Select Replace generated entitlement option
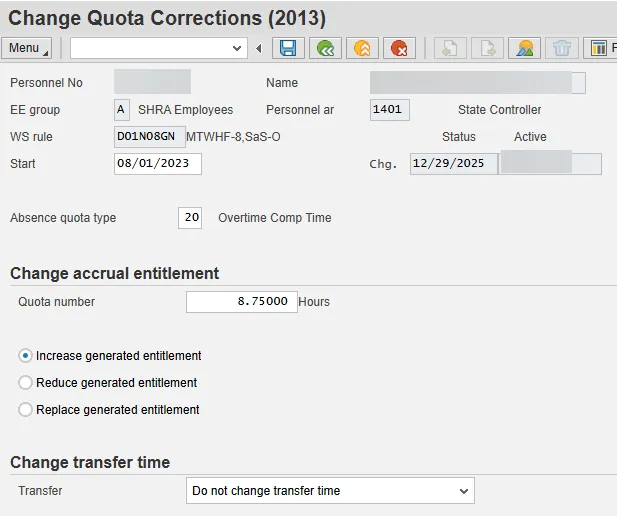Viewport: 617px width, 516px height. 26,410
